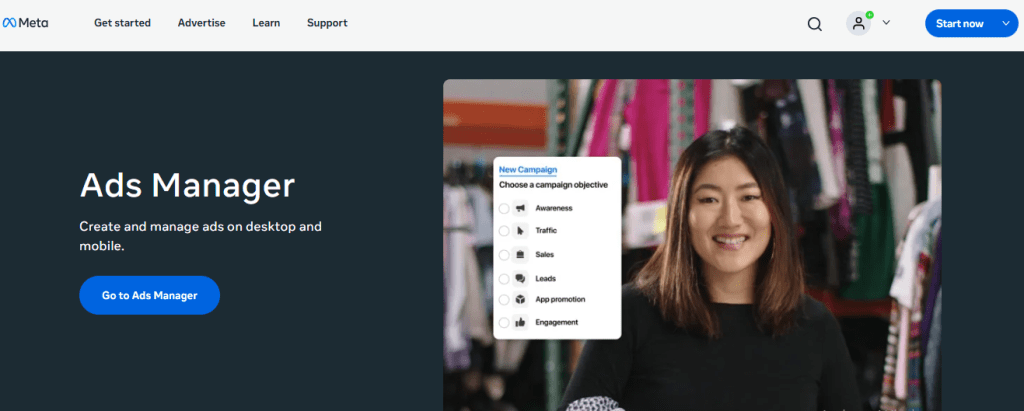Image resolution: width=1024 pixels, height=411 pixels.
Task: Select the Awareness radio button
Action: [504, 208]
